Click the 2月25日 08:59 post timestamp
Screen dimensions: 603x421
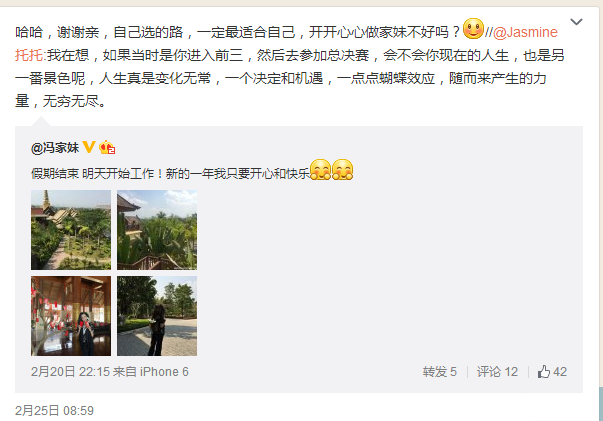[54, 411]
